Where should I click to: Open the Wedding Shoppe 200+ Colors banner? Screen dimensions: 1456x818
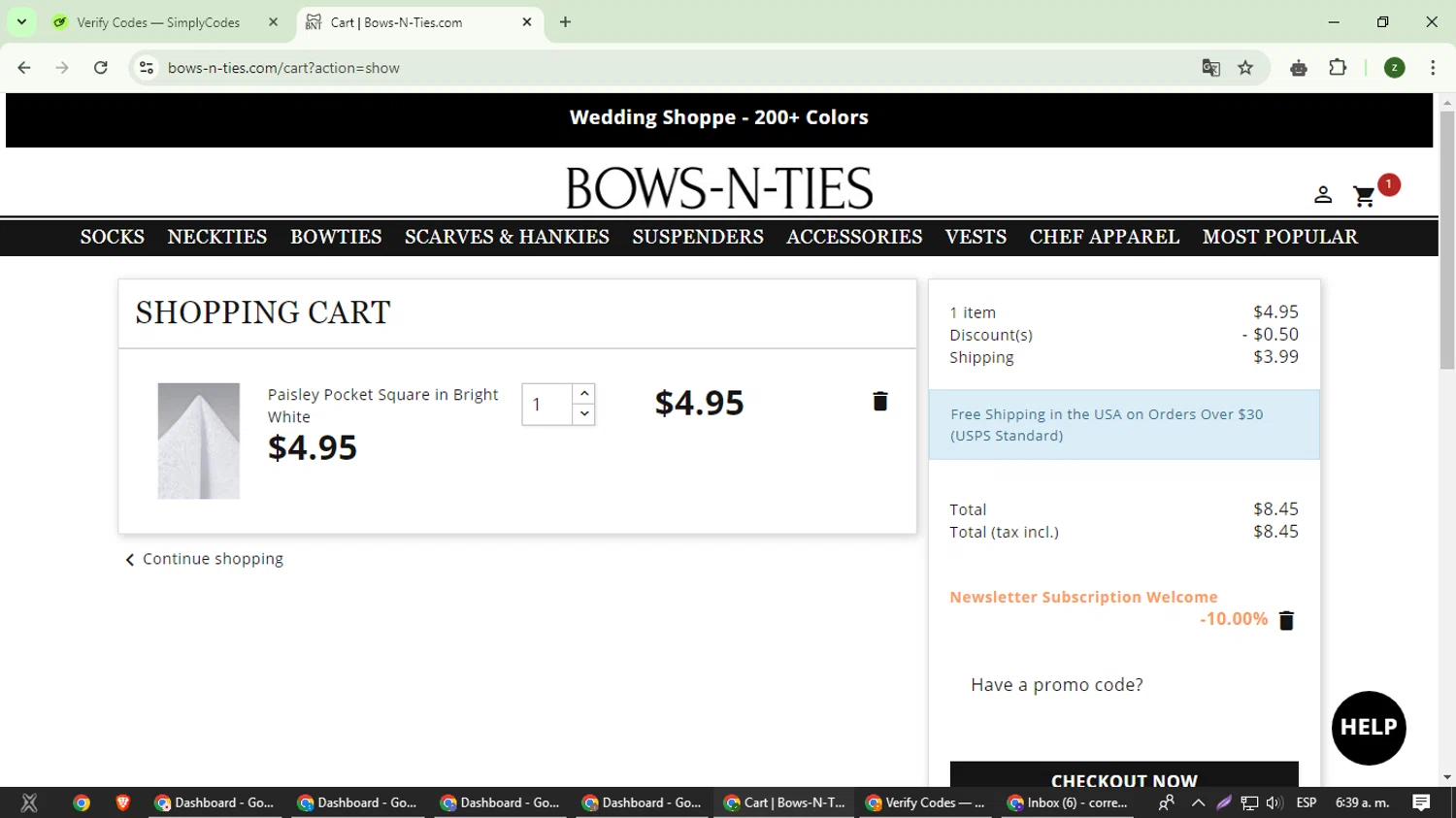tap(719, 117)
